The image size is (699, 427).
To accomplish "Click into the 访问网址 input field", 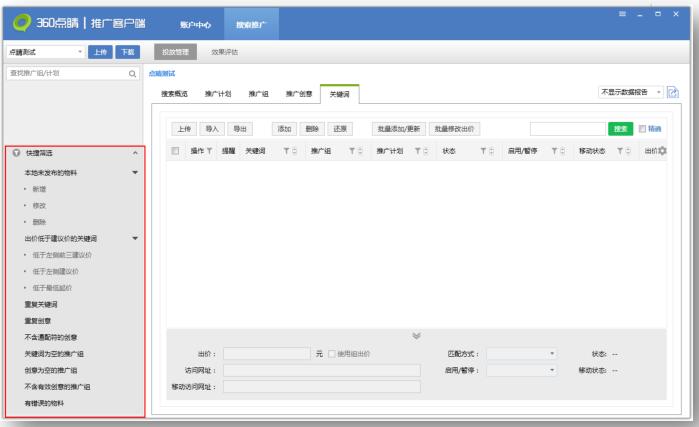I will coord(321,370).
